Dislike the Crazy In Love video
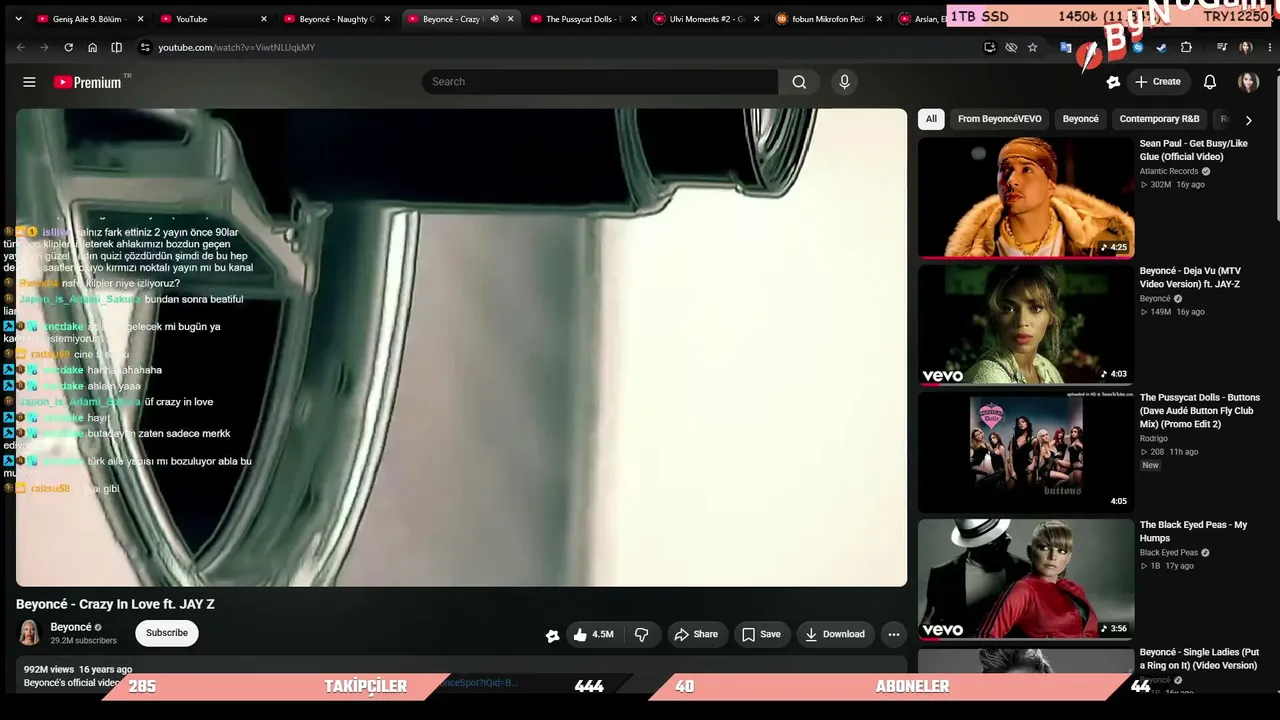 click(641, 634)
